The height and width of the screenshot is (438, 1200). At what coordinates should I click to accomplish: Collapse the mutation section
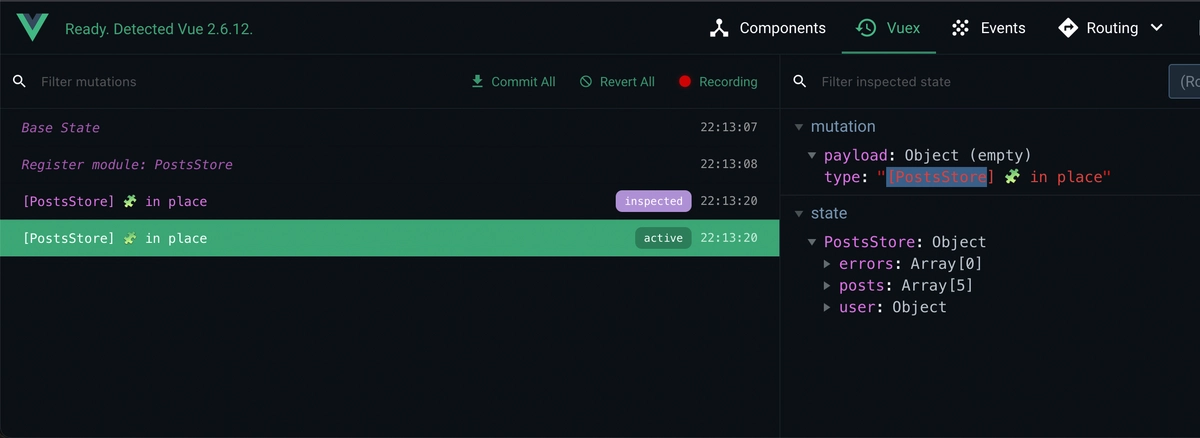point(798,127)
